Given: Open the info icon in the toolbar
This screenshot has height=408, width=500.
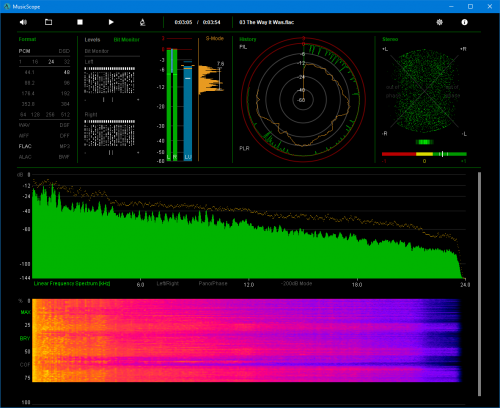Looking at the screenshot, I should click(464, 22).
